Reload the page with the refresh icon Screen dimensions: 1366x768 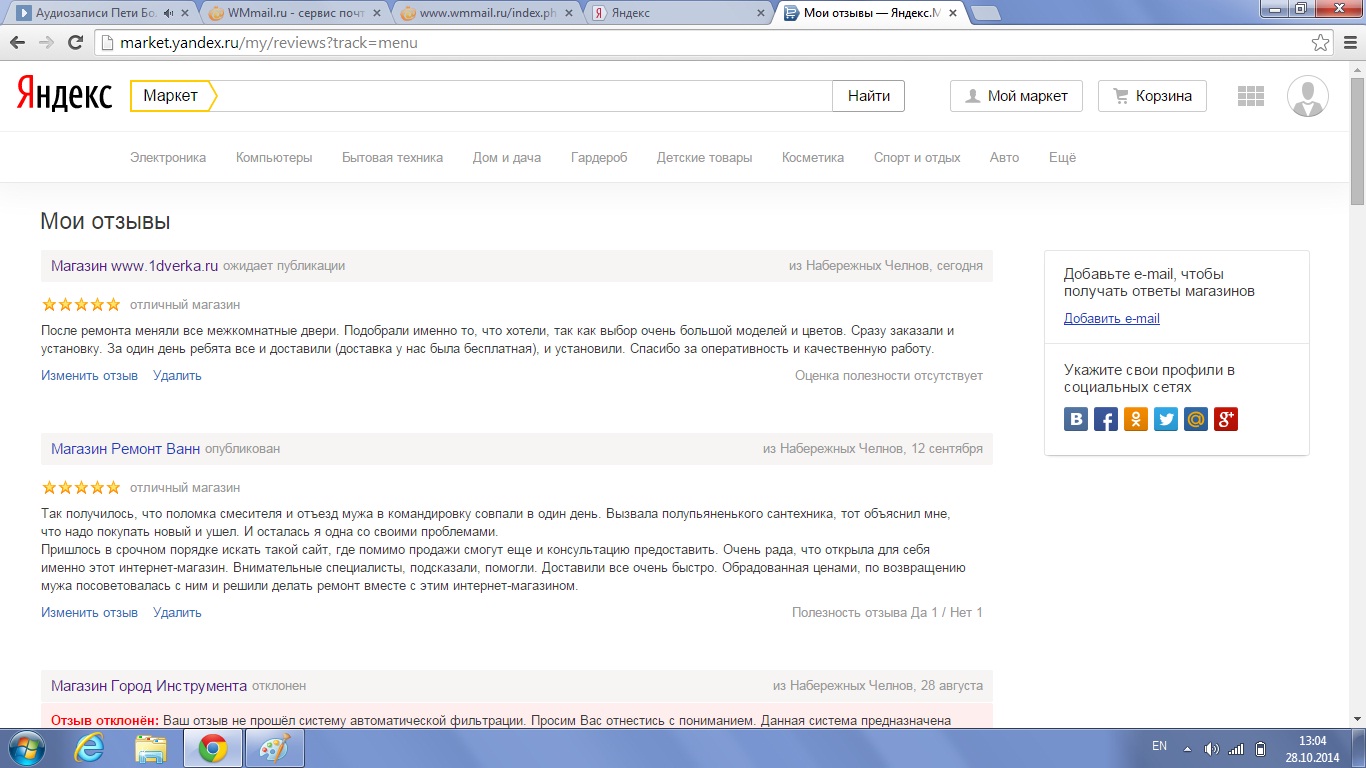coord(75,43)
